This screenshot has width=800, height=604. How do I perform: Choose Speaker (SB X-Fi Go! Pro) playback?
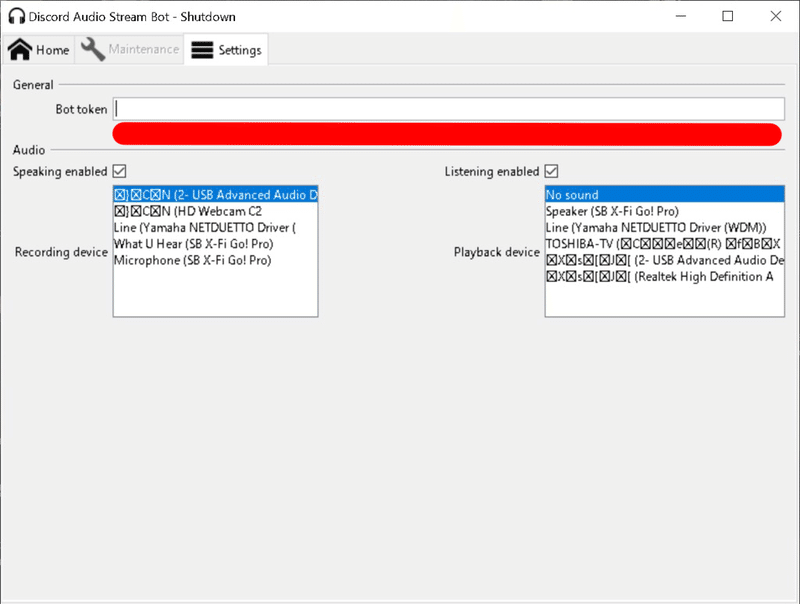coord(664,211)
